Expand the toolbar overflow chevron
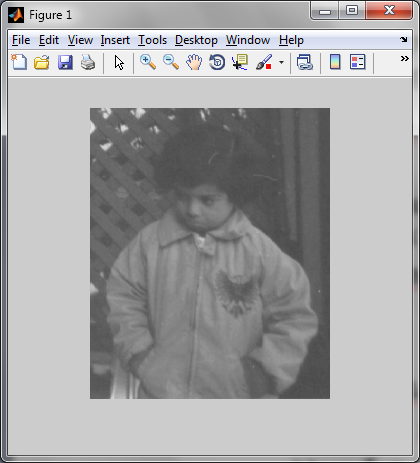The image size is (420, 463). point(405,59)
